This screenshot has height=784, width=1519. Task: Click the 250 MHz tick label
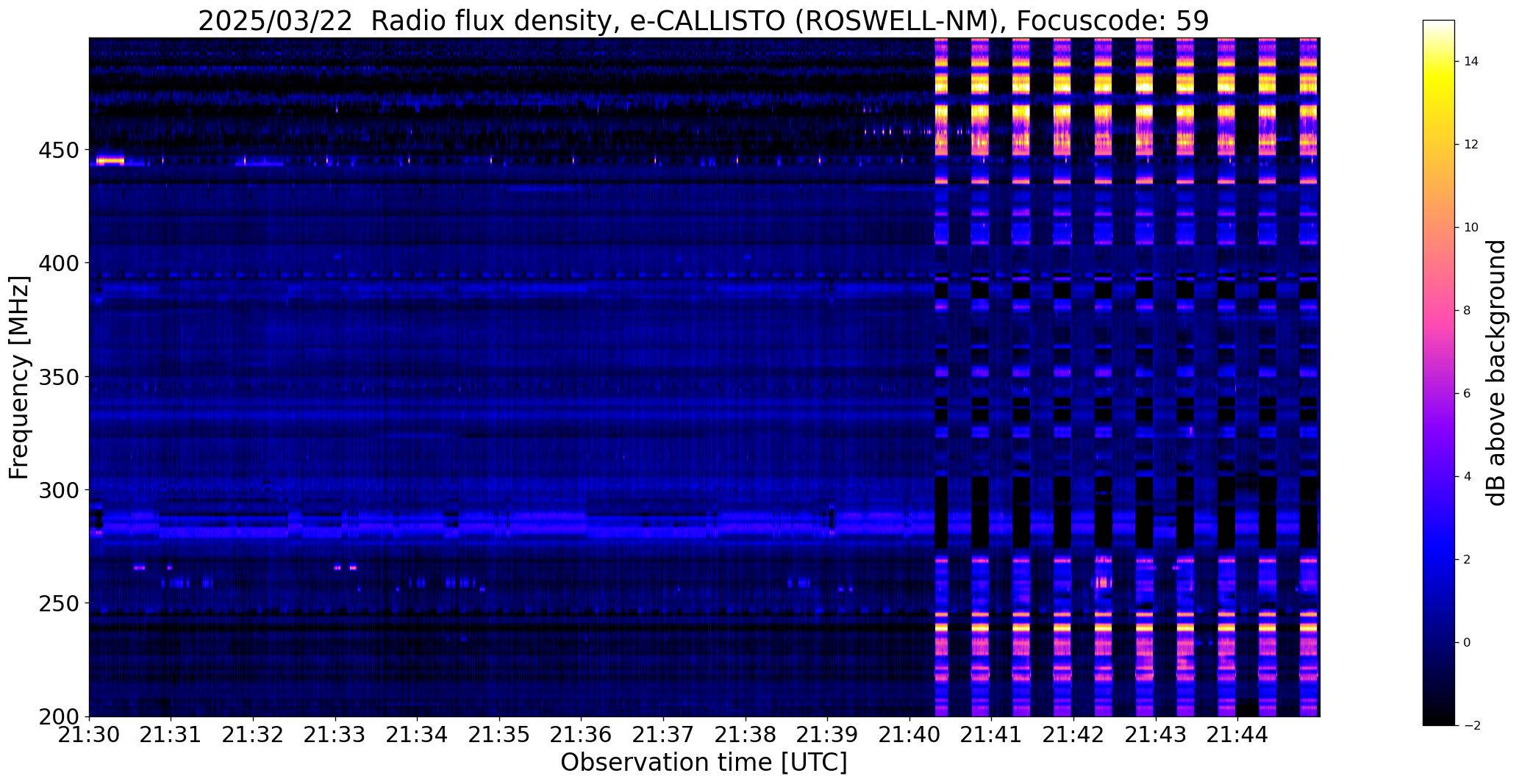57,603
